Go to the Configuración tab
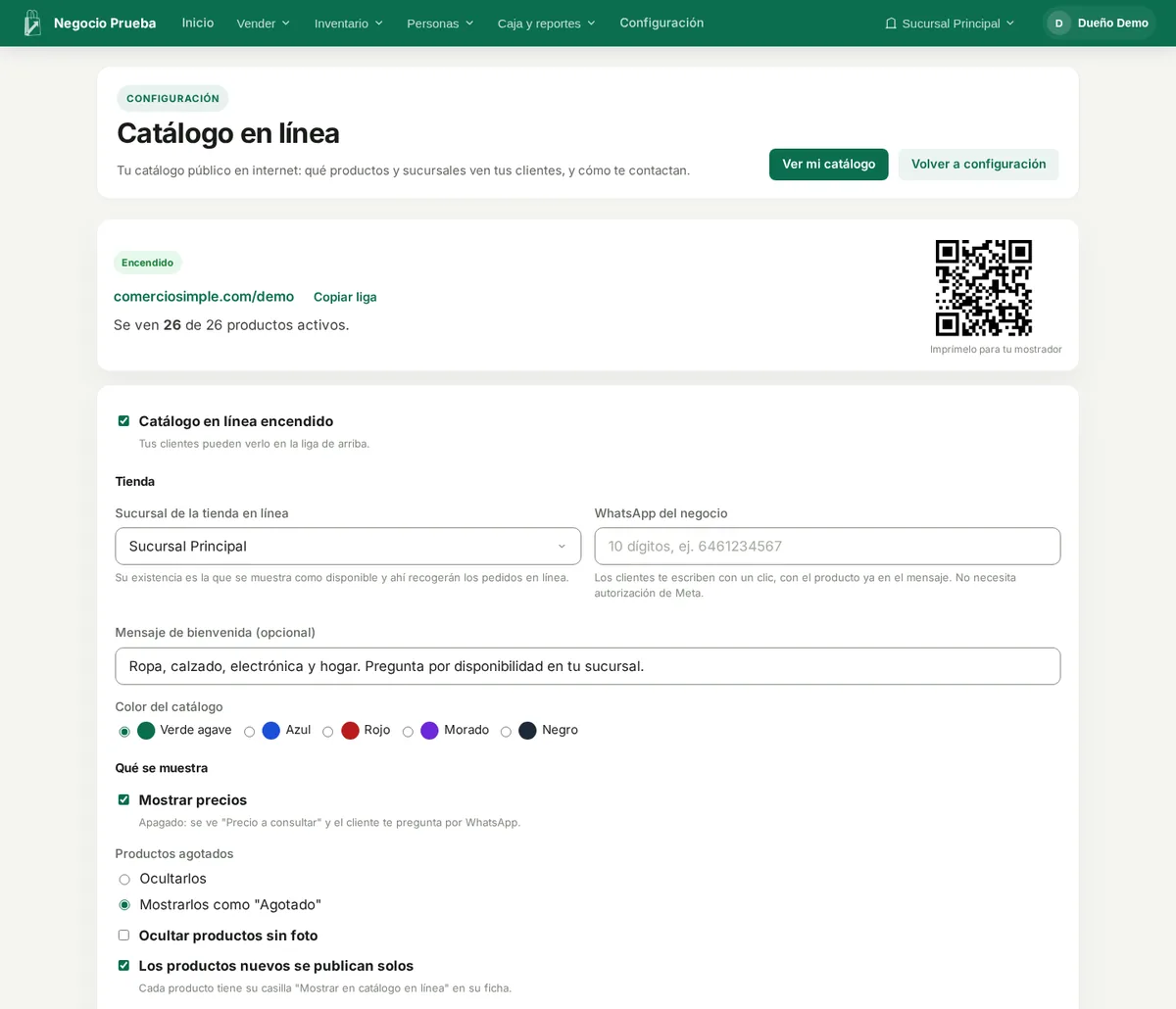The height and width of the screenshot is (1009, 1176). tap(661, 23)
